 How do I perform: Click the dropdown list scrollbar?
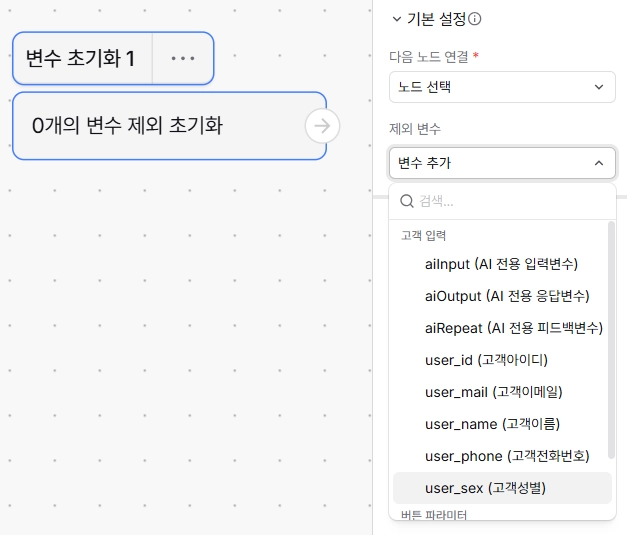(x=611, y=340)
